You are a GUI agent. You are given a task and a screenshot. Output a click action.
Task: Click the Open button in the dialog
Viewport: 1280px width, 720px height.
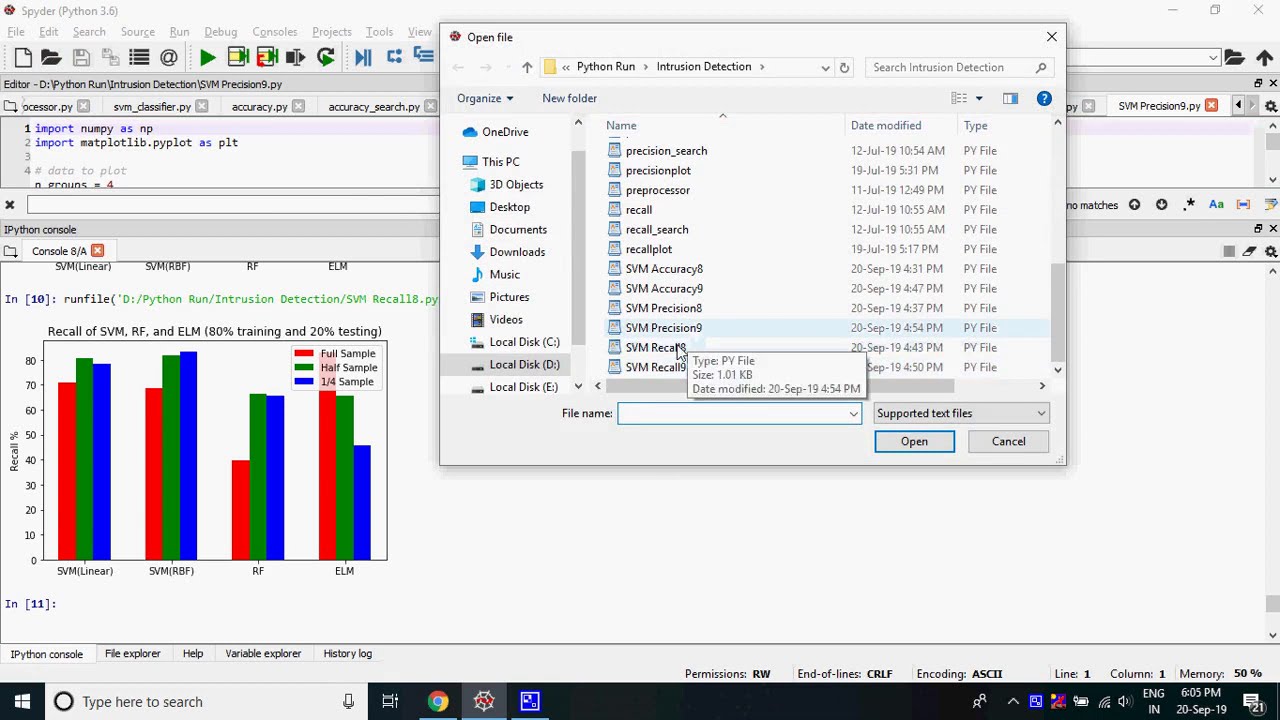pos(914,442)
